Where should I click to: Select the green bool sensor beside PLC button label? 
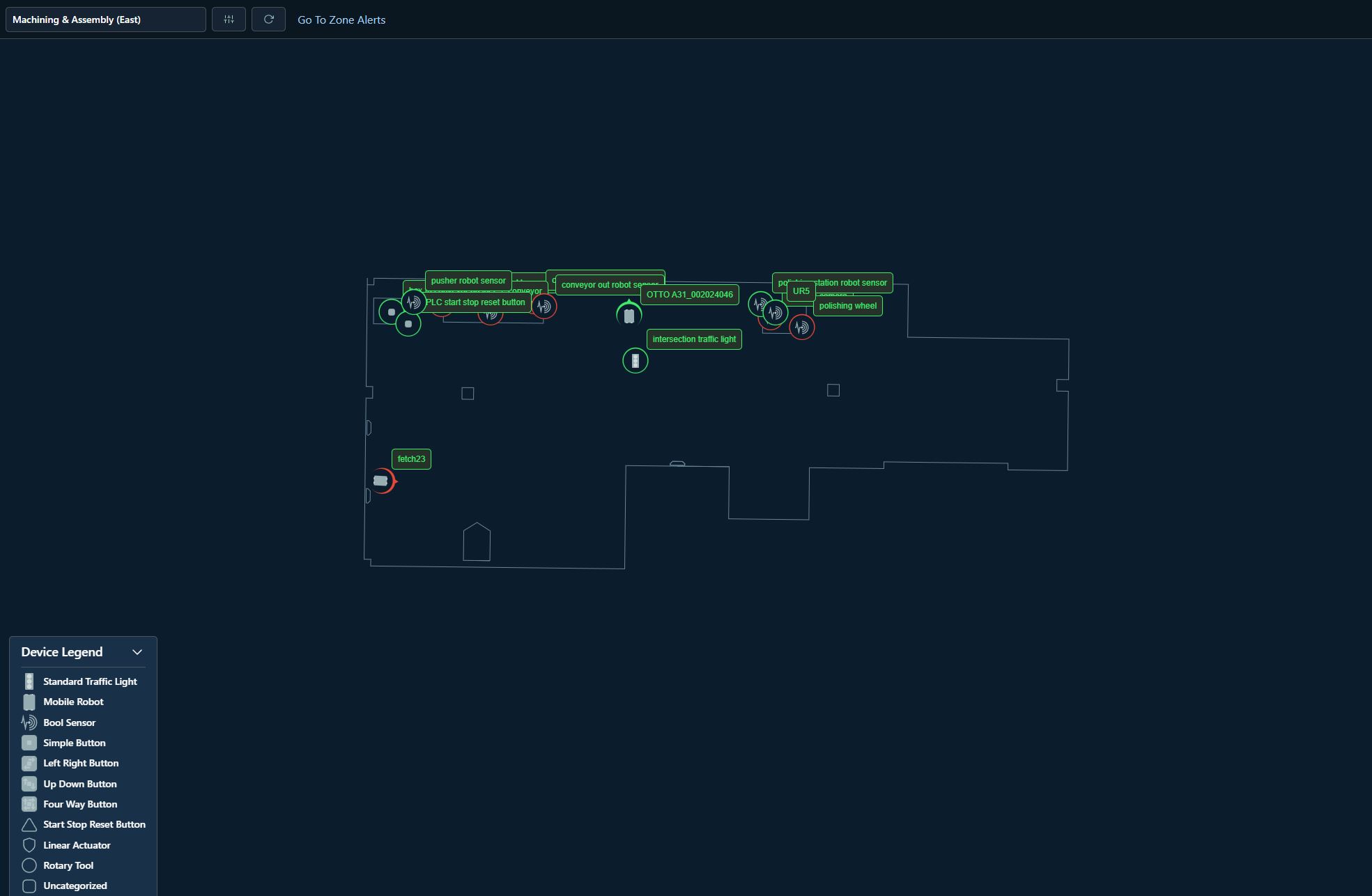click(414, 302)
